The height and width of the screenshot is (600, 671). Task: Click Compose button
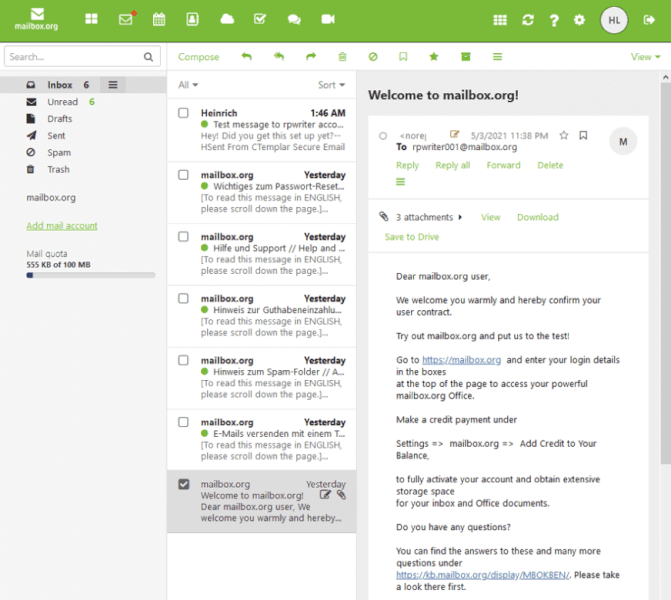[199, 57]
